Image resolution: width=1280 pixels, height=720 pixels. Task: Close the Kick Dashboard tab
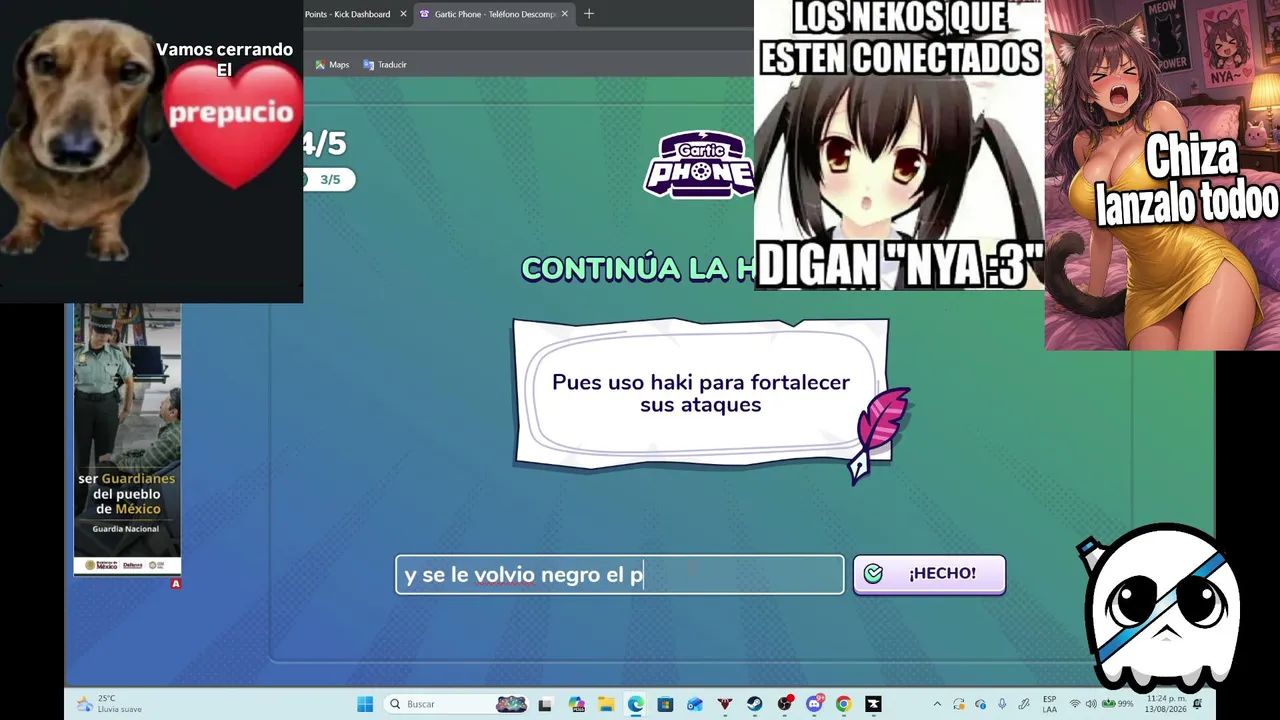pos(403,14)
